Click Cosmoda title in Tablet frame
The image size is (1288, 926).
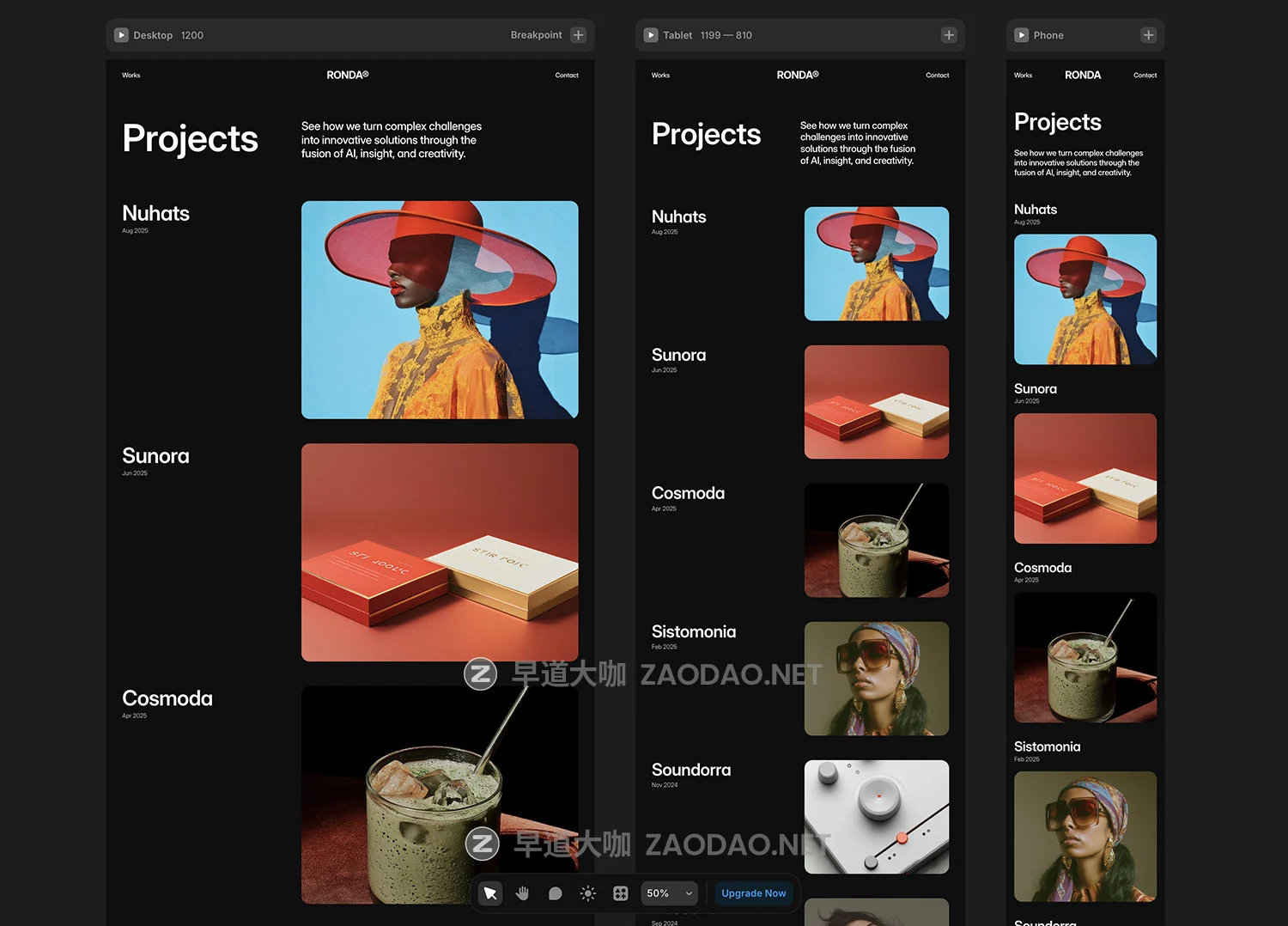[x=688, y=493]
